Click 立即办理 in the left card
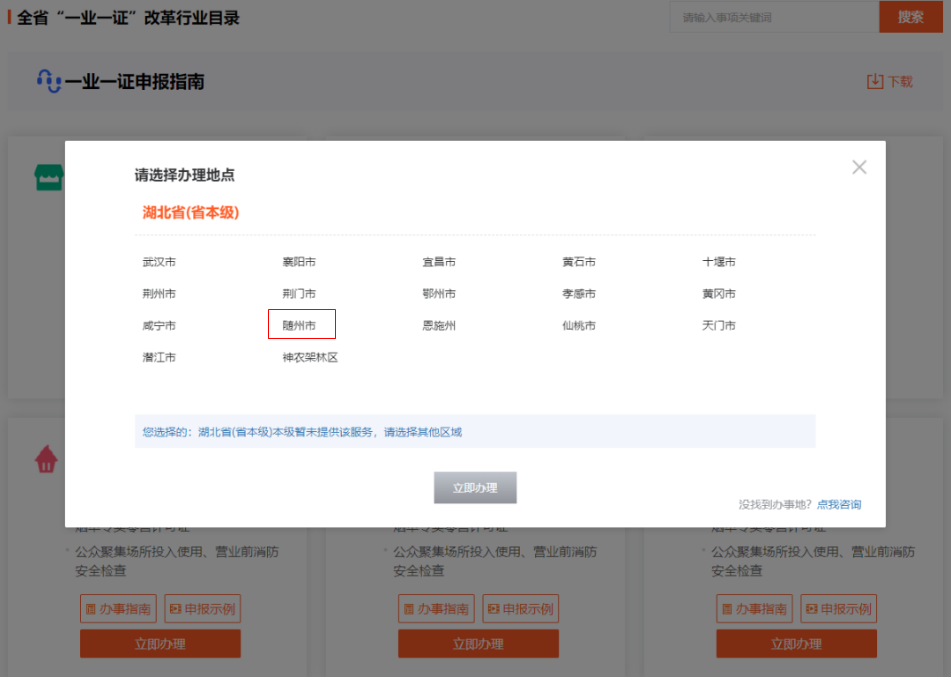 tap(160, 644)
